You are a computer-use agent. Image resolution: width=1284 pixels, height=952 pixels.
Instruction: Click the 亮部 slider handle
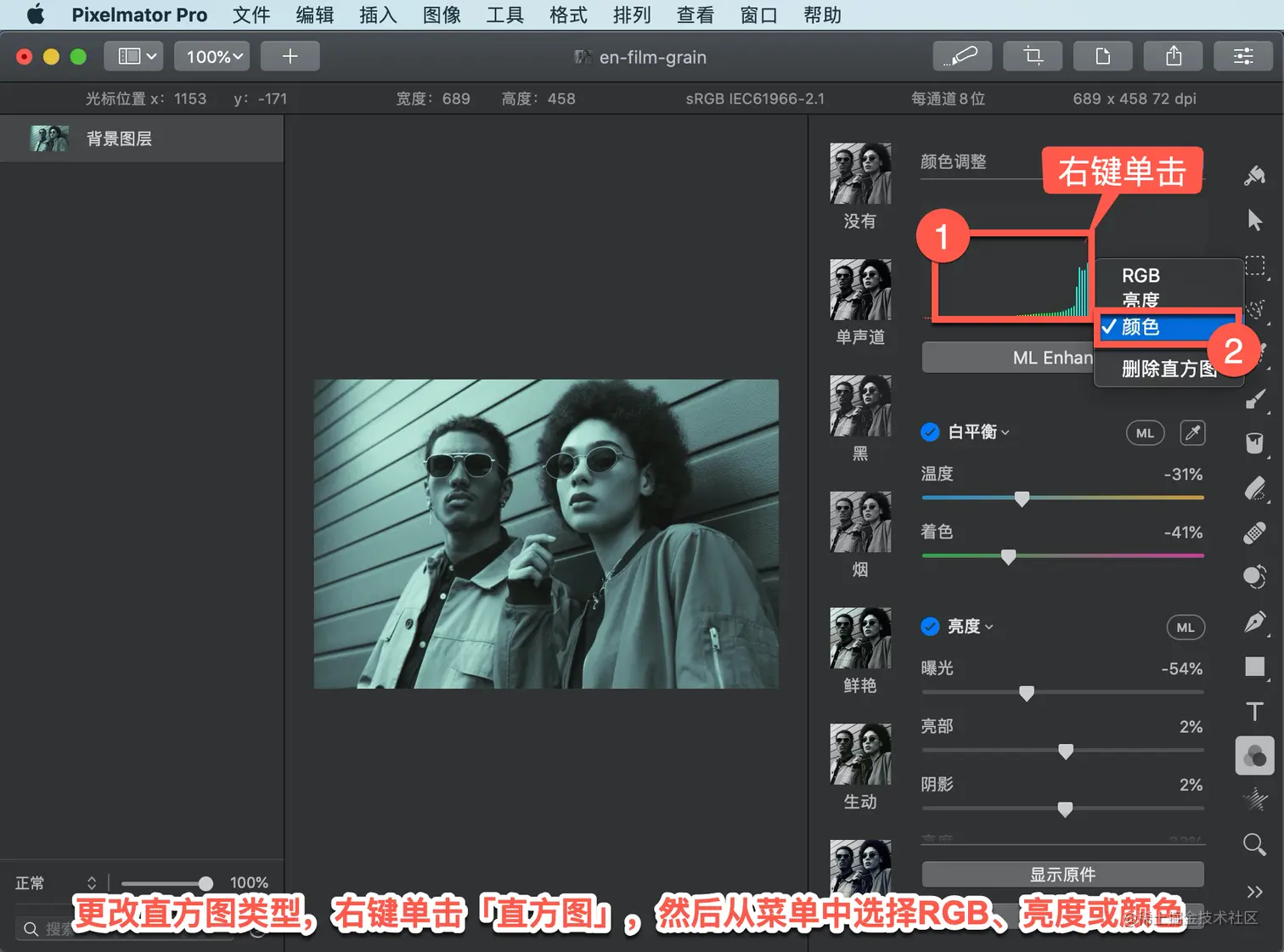1066,751
